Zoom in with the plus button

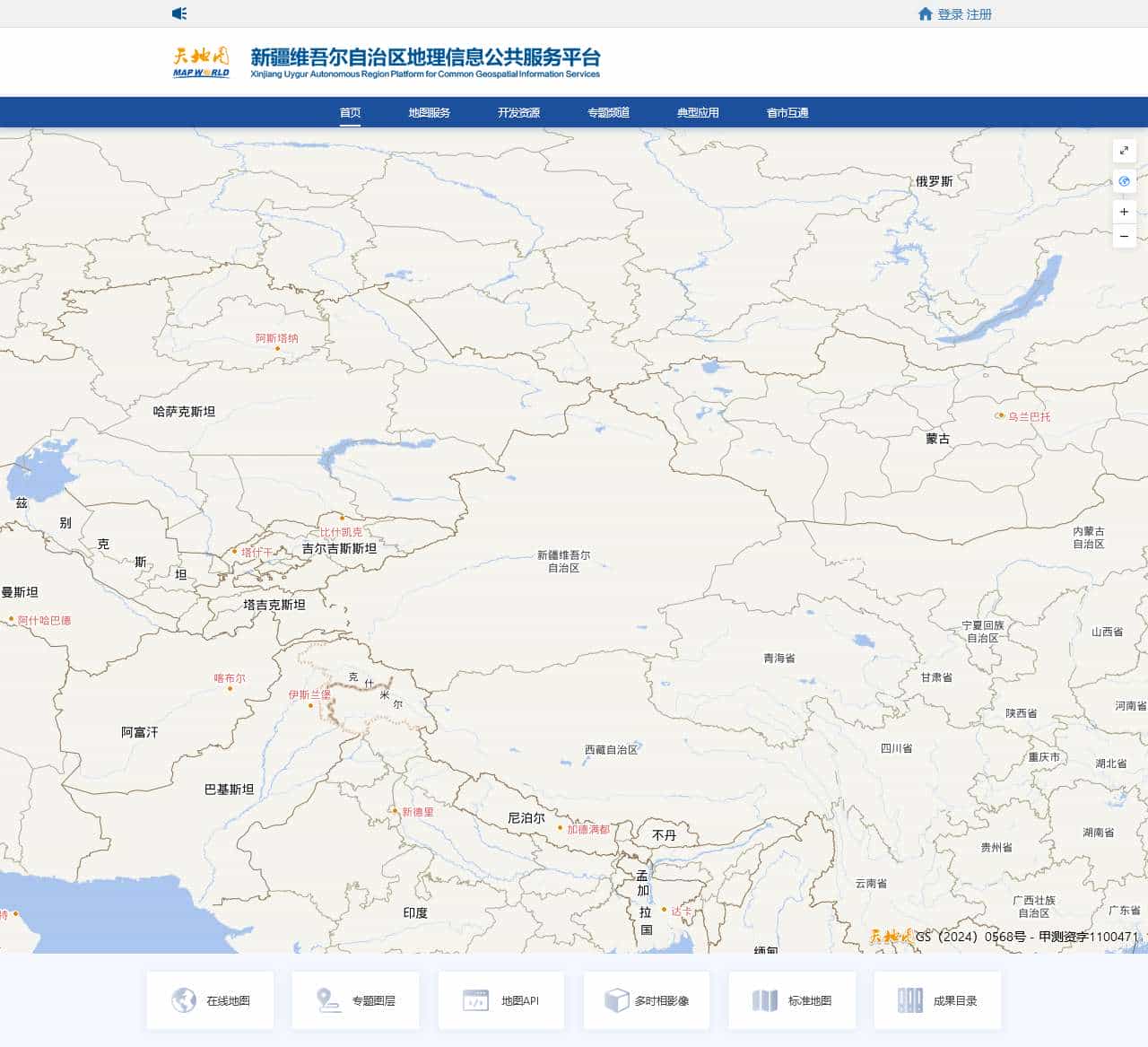(1124, 212)
